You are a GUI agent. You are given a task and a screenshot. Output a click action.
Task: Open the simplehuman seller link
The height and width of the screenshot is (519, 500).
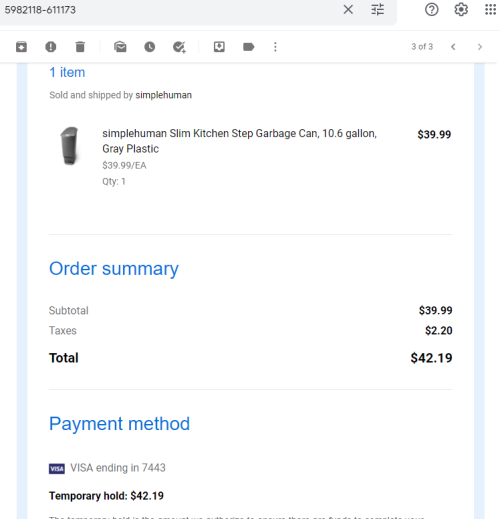tap(163, 95)
